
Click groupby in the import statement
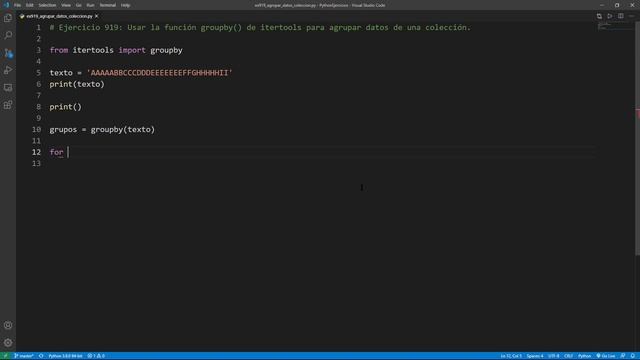pyautogui.click(x=166, y=50)
